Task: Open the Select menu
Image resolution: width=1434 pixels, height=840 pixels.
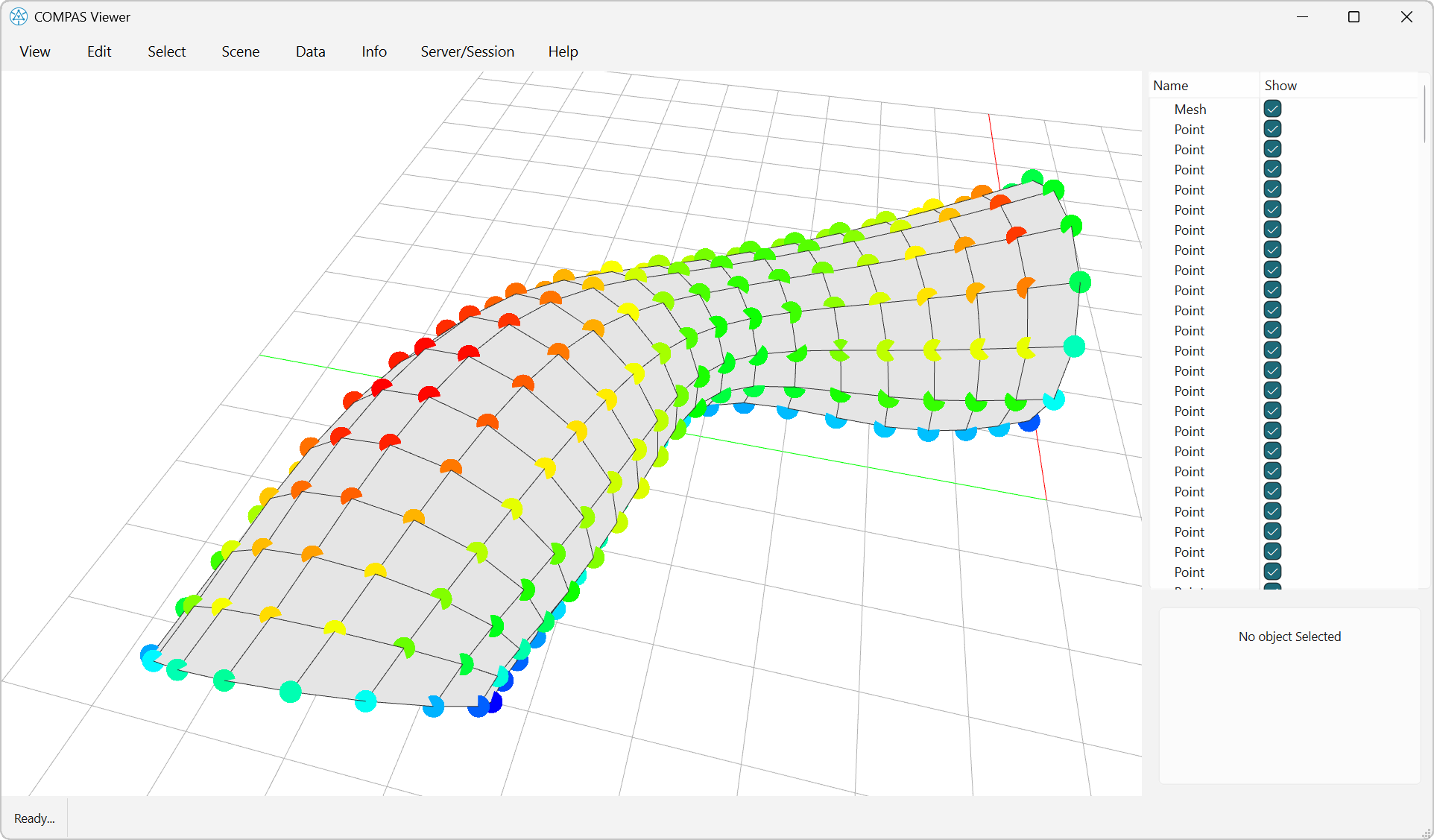Action: click(x=166, y=51)
